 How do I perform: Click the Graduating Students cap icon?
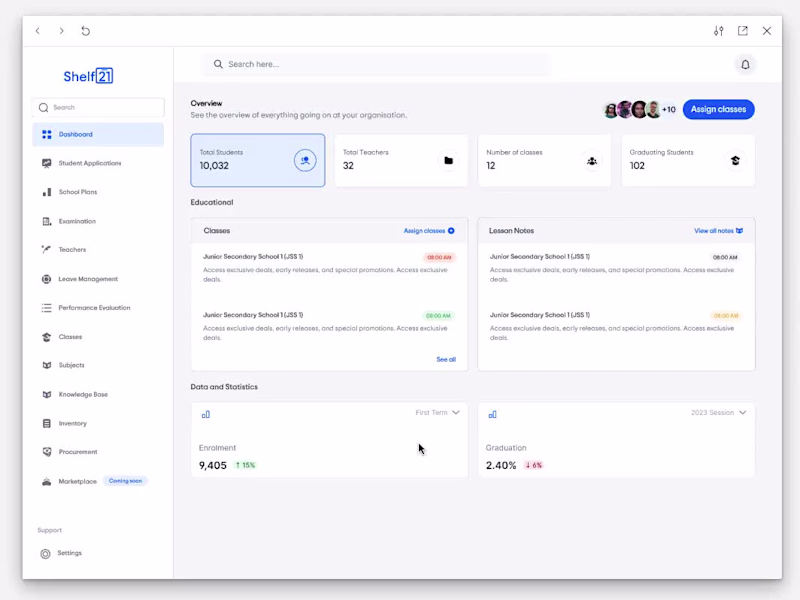point(735,160)
